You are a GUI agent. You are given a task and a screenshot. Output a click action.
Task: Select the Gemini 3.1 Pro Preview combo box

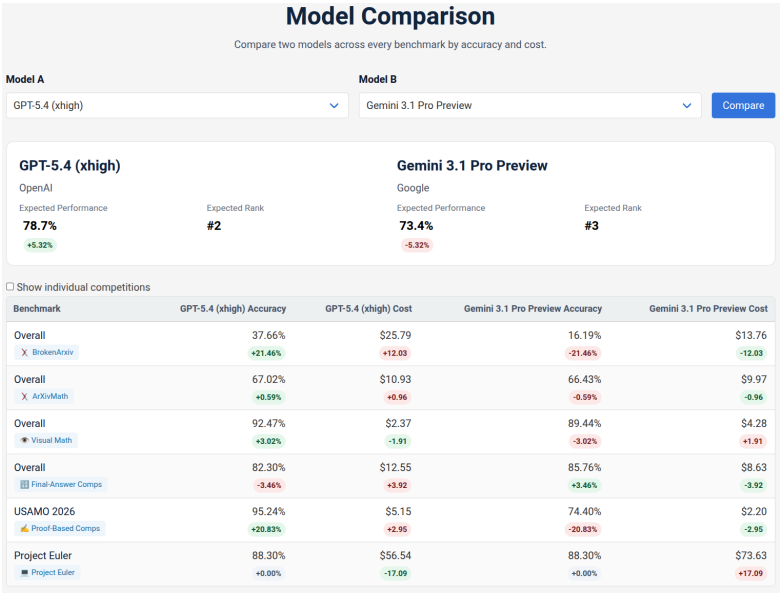tap(530, 105)
